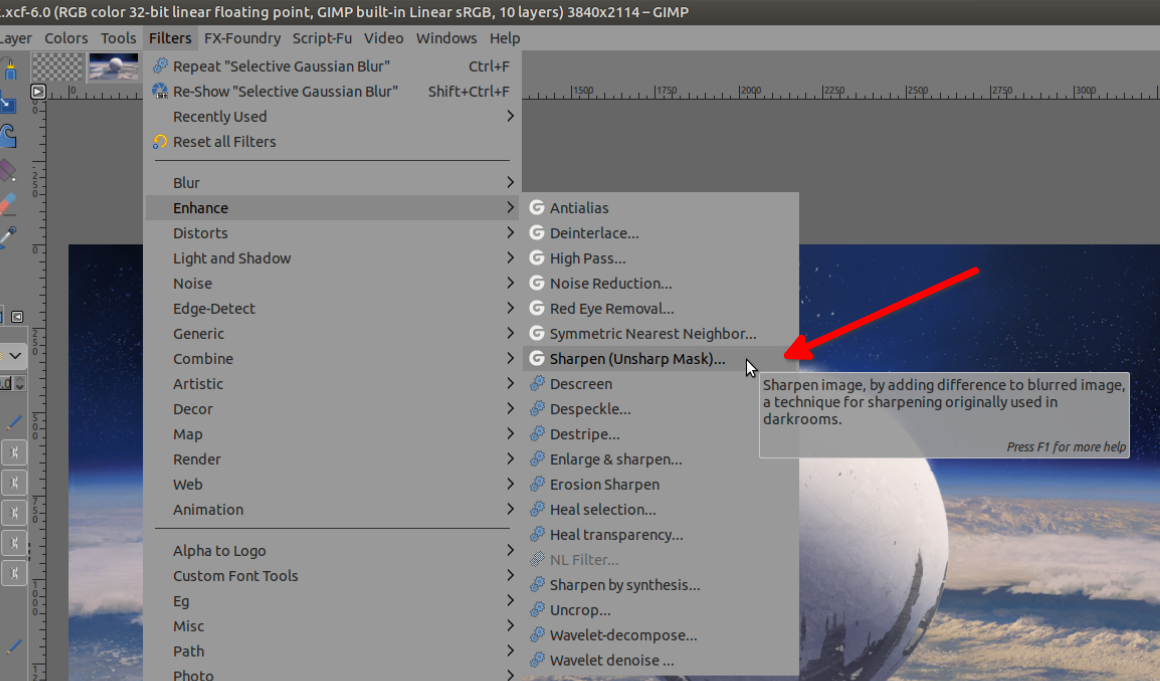Switch to the sphere image thumbnail tab

point(113,67)
